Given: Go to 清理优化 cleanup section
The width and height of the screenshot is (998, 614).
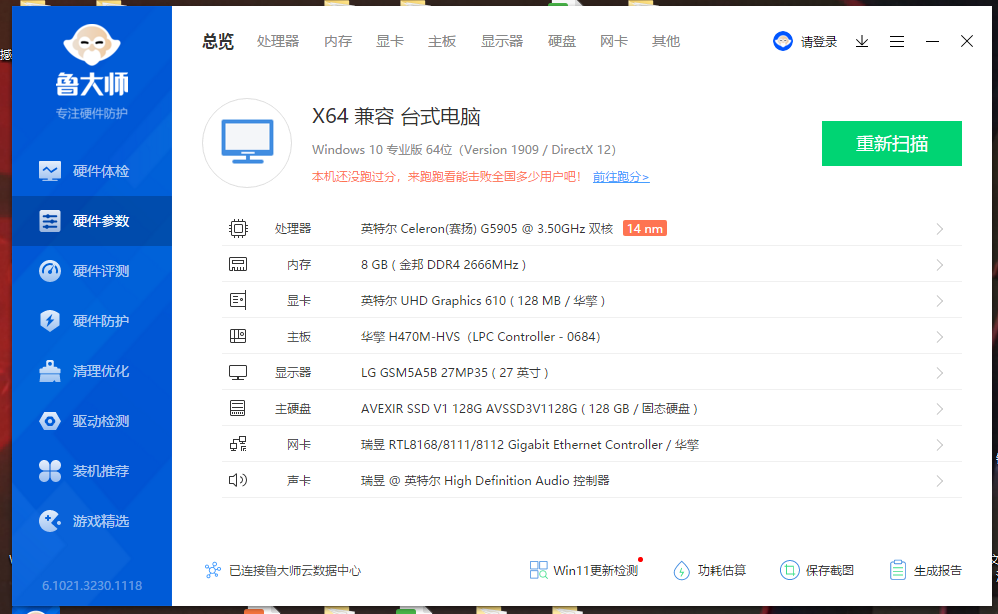Looking at the screenshot, I should (92, 371).
